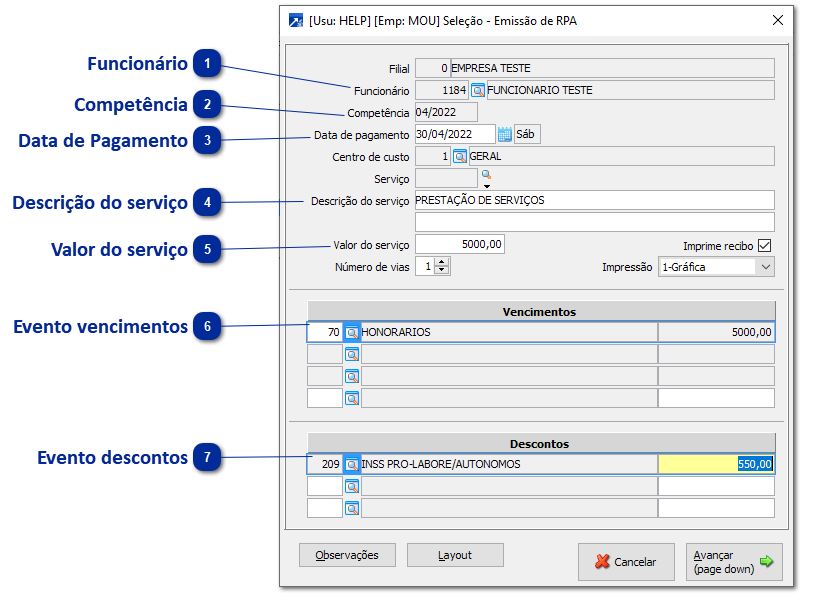Open the Centro de custo lookup icon
Viewport: 817px width, 603px height.
(460, 156)
